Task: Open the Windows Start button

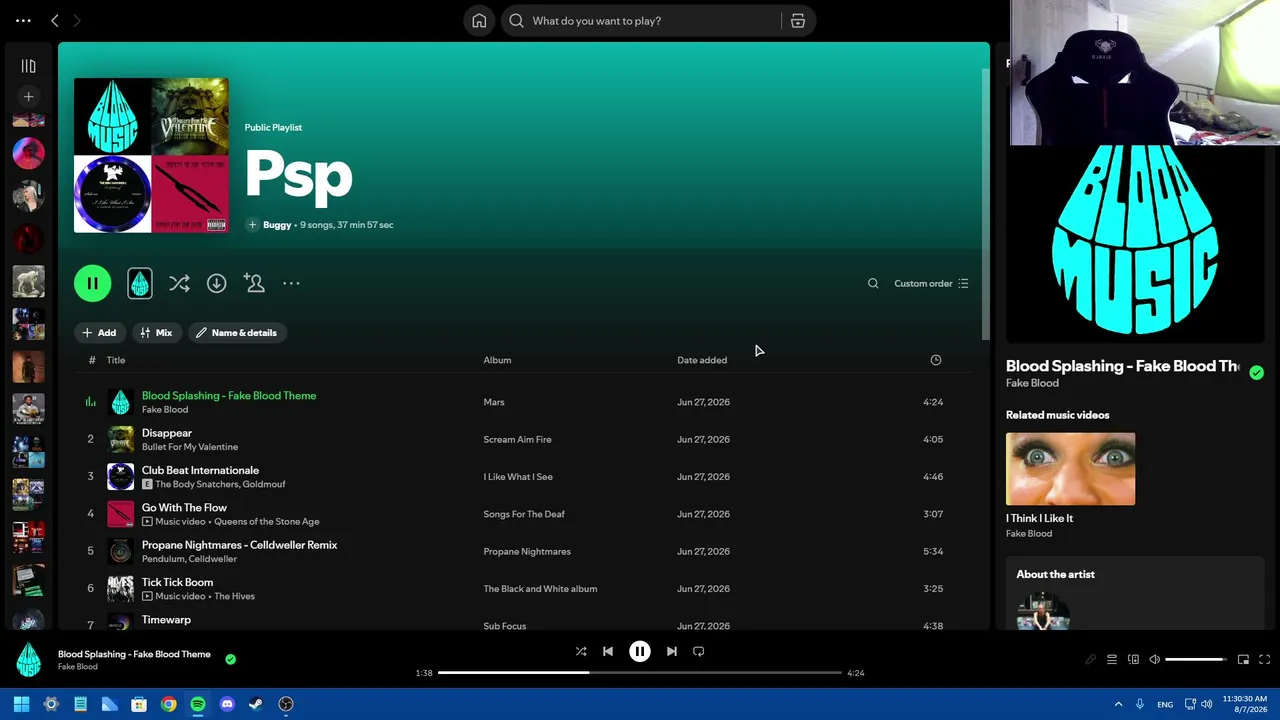Action: 21,704
